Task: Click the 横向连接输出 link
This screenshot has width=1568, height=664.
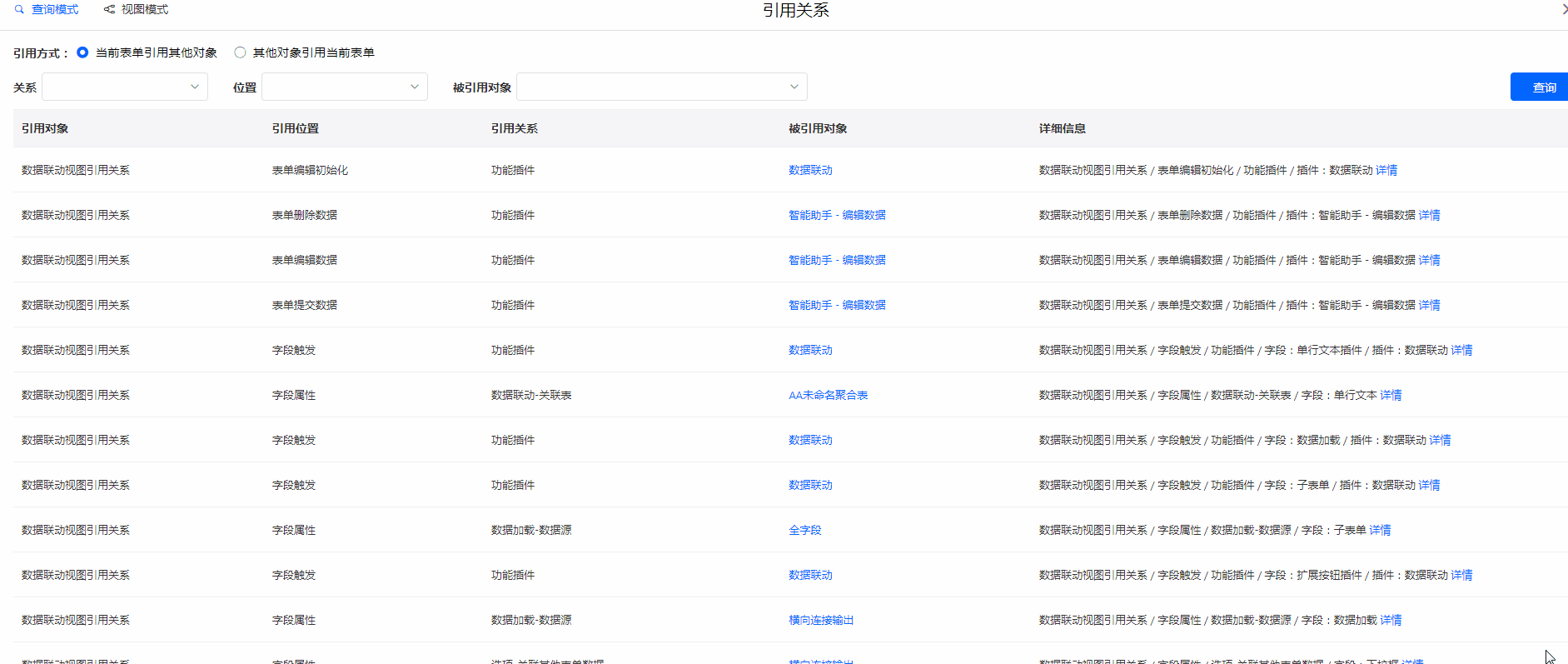Action: click(821, 620)
